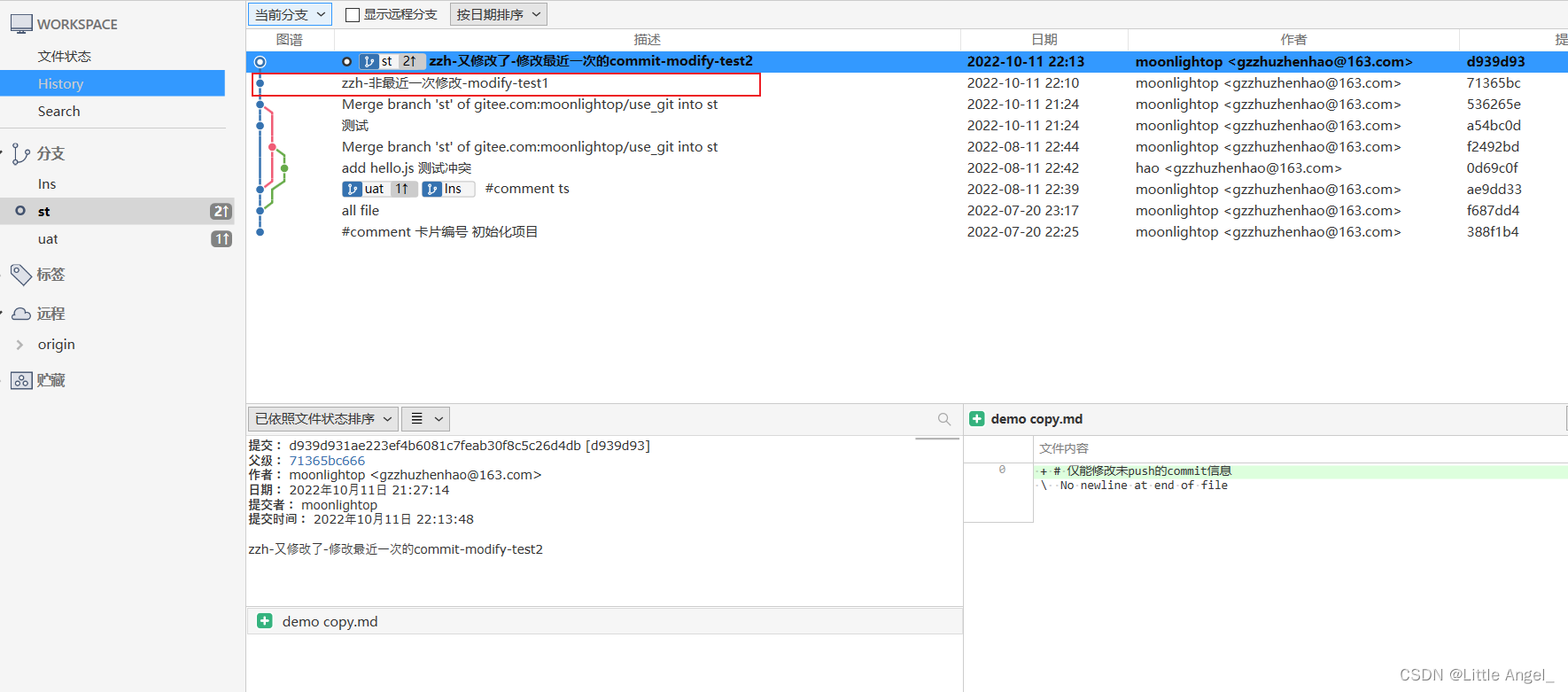Click the search magnifier icon in file list
Viewport: 1568px width, 692px height.
coord(944,419)
